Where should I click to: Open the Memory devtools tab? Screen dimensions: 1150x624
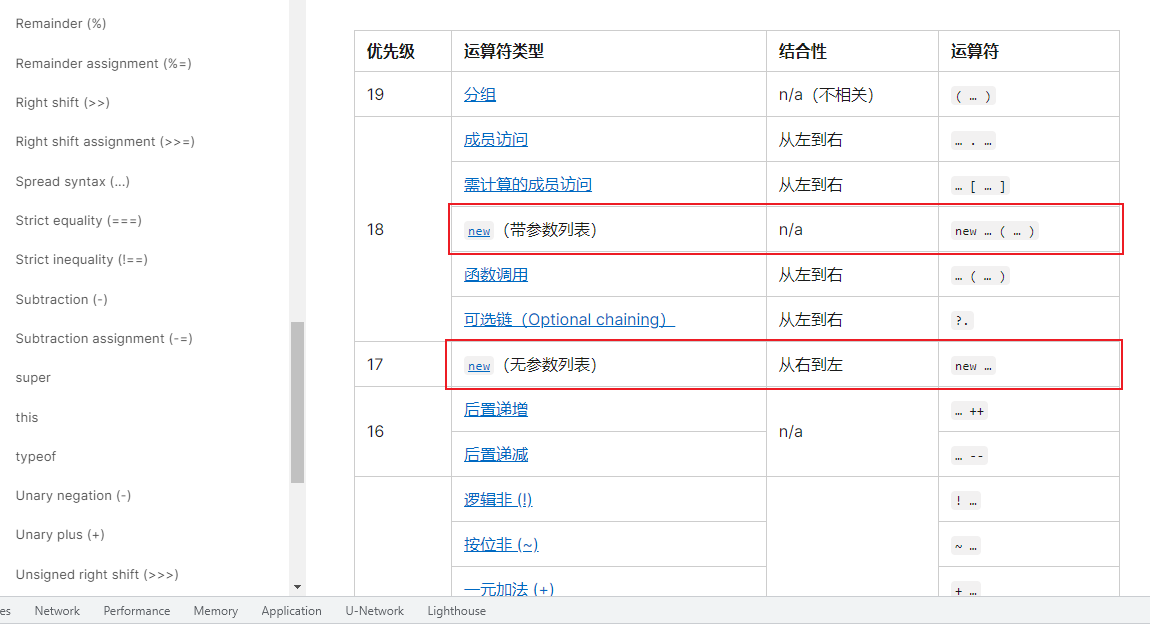[216, 611]
